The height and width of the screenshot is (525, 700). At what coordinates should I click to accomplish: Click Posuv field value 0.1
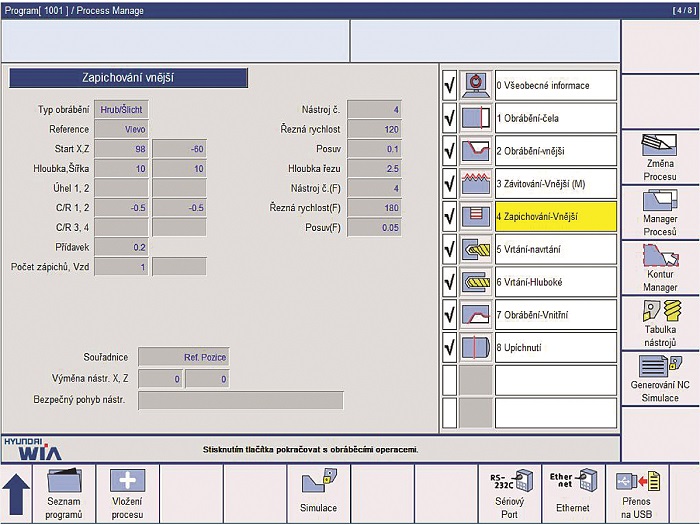[375, 149]
